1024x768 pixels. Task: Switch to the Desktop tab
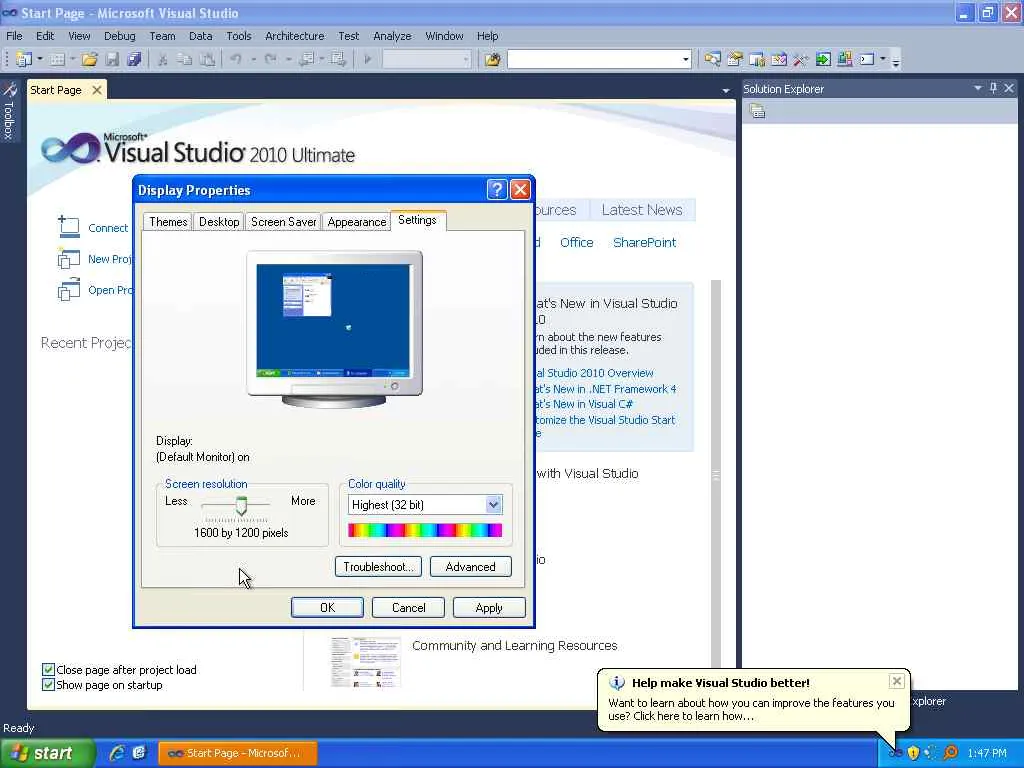(x=219, y=222)
